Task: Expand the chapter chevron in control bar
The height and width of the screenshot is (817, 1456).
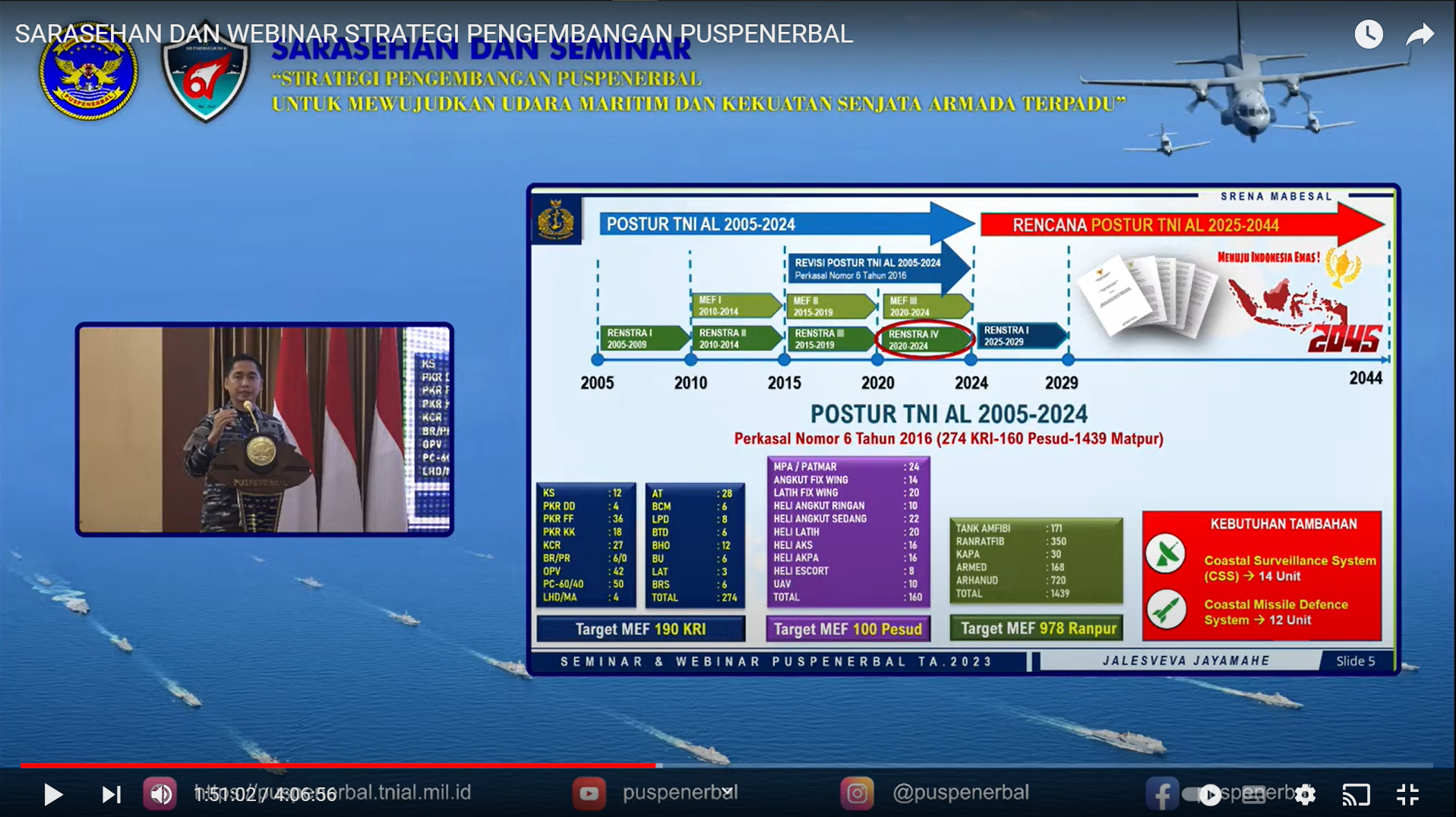Action: (727, 792)
